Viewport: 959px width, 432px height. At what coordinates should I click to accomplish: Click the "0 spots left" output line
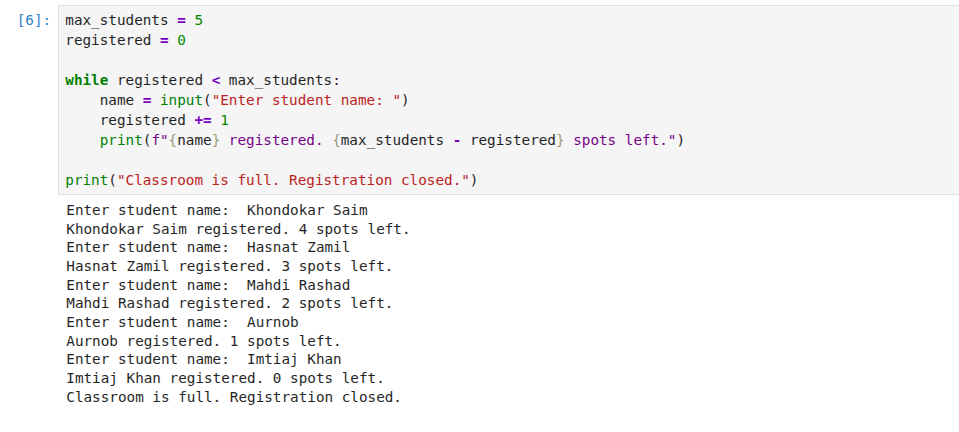tap(225, 378)
